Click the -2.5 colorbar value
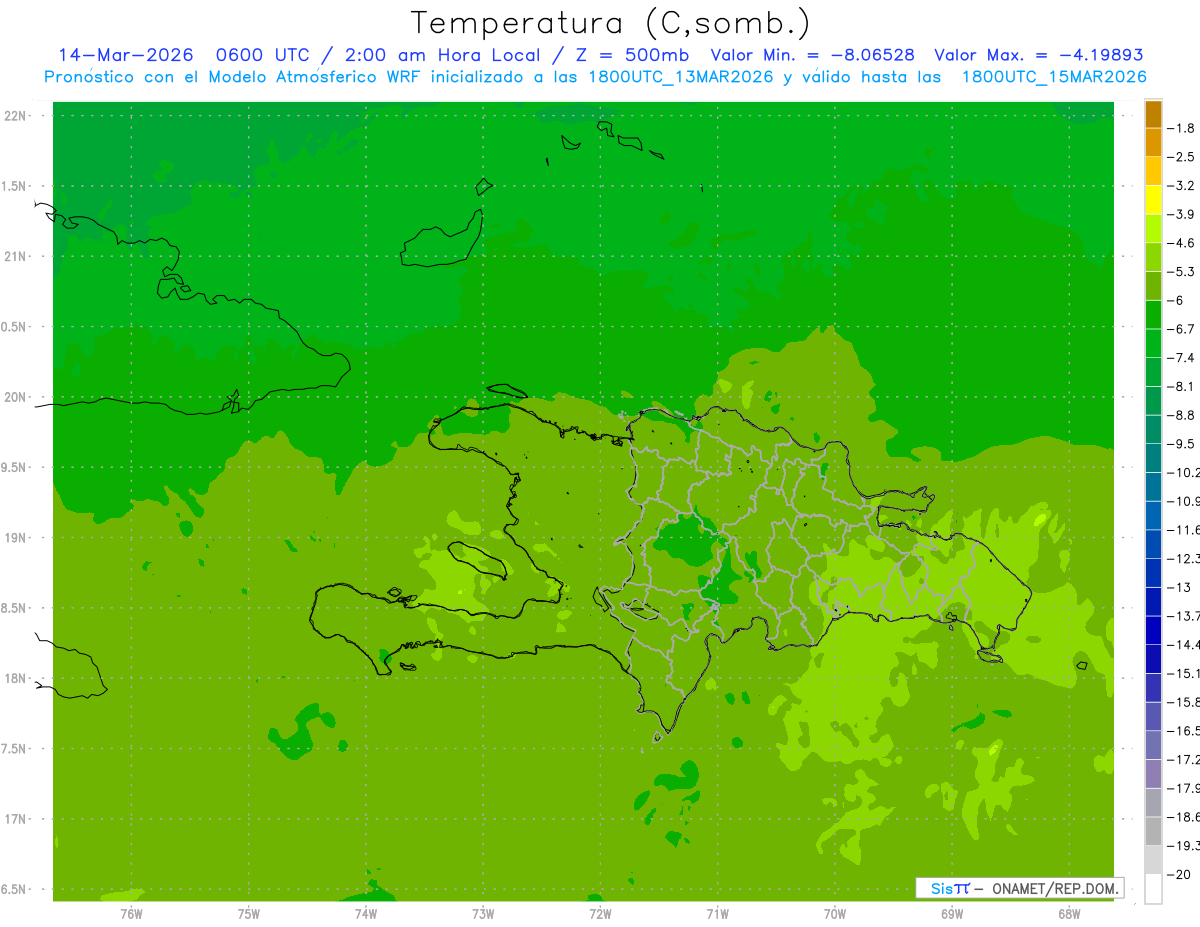 [x=1182, y=157]
